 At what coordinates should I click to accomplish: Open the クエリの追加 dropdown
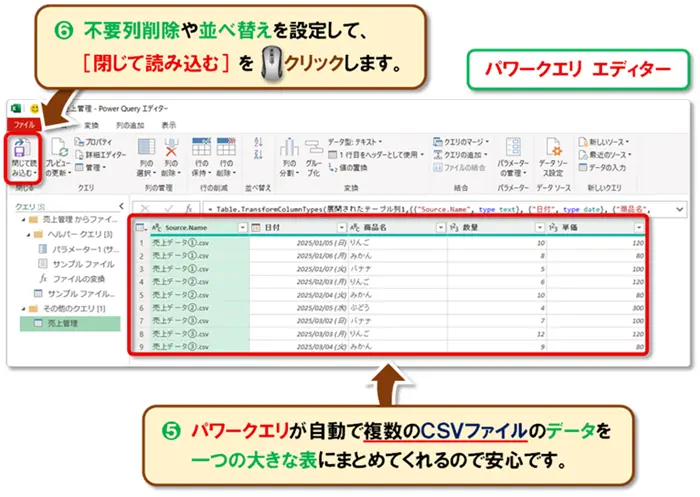point(460,155)
